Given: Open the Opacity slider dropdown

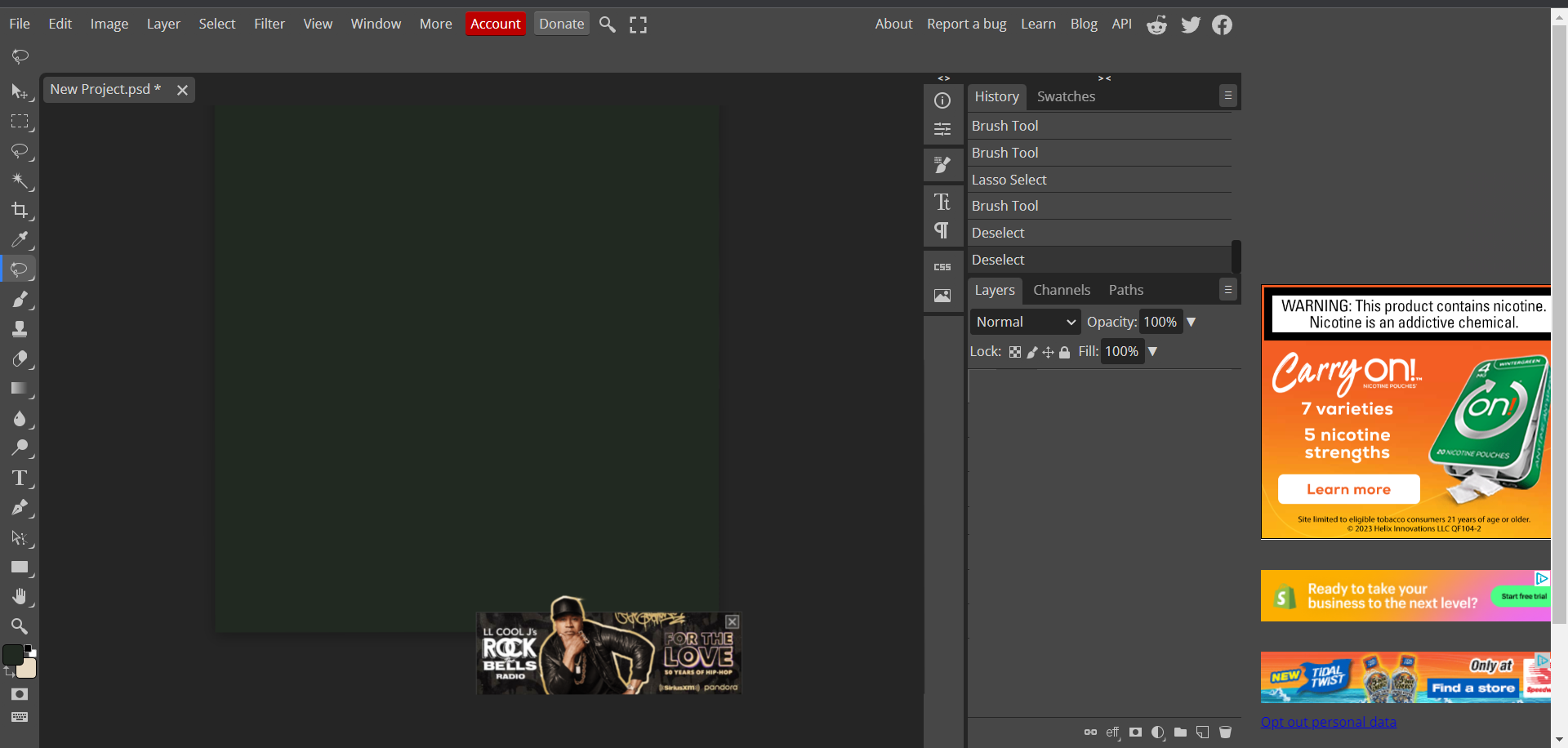Looking at the screenshot, I should [1191, 322].
